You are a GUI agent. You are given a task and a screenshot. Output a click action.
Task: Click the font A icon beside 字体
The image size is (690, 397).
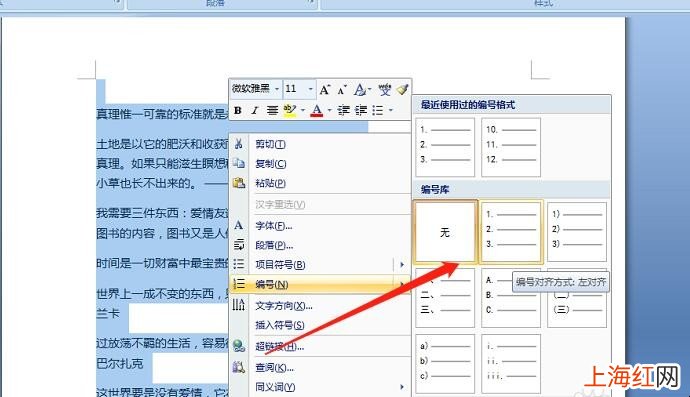tap(239, 225)
